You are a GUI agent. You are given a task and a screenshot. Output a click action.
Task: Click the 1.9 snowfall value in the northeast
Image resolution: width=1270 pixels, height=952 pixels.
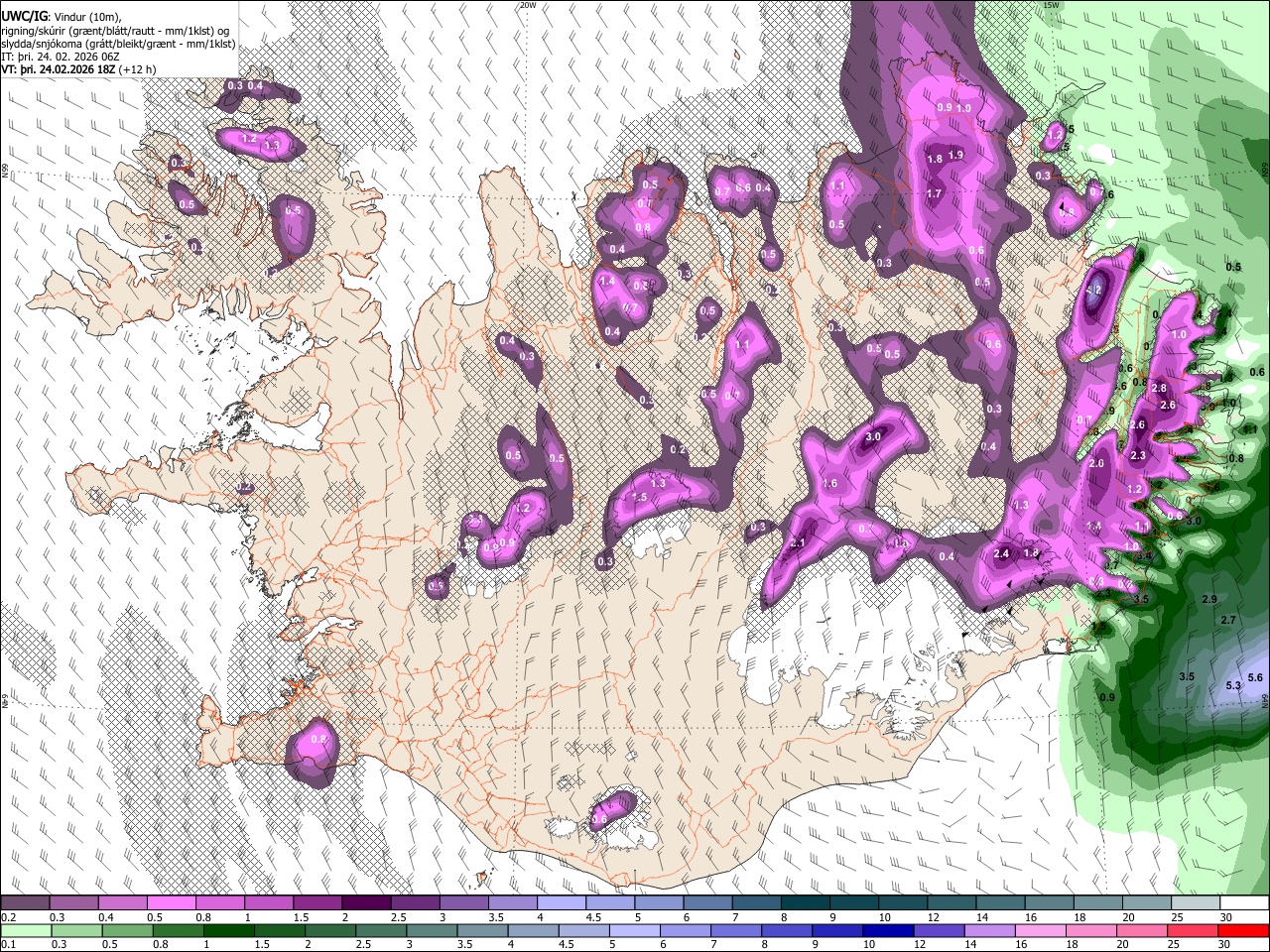click(955, 155)
